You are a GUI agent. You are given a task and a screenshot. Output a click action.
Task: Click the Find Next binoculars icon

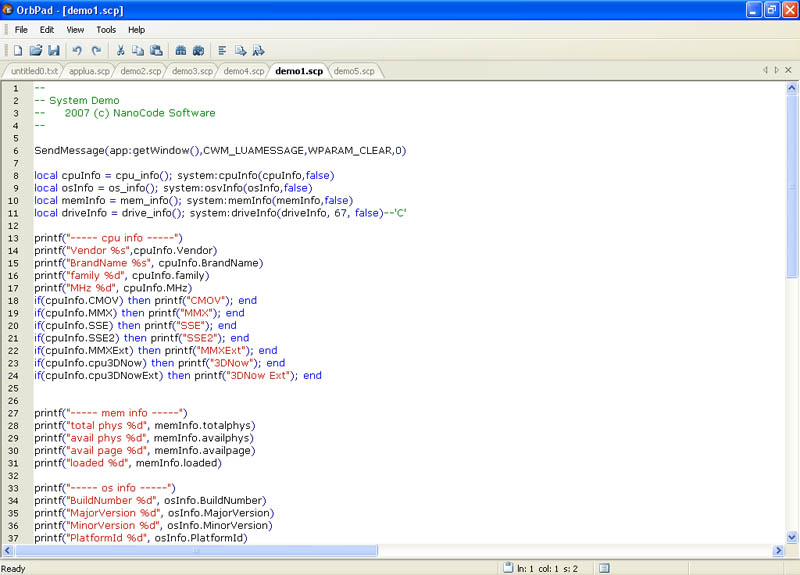[198, 50]
